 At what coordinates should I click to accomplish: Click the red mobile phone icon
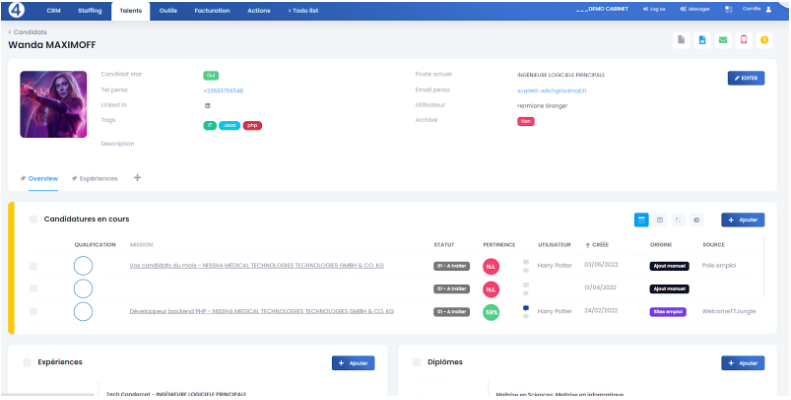[744, 40]
